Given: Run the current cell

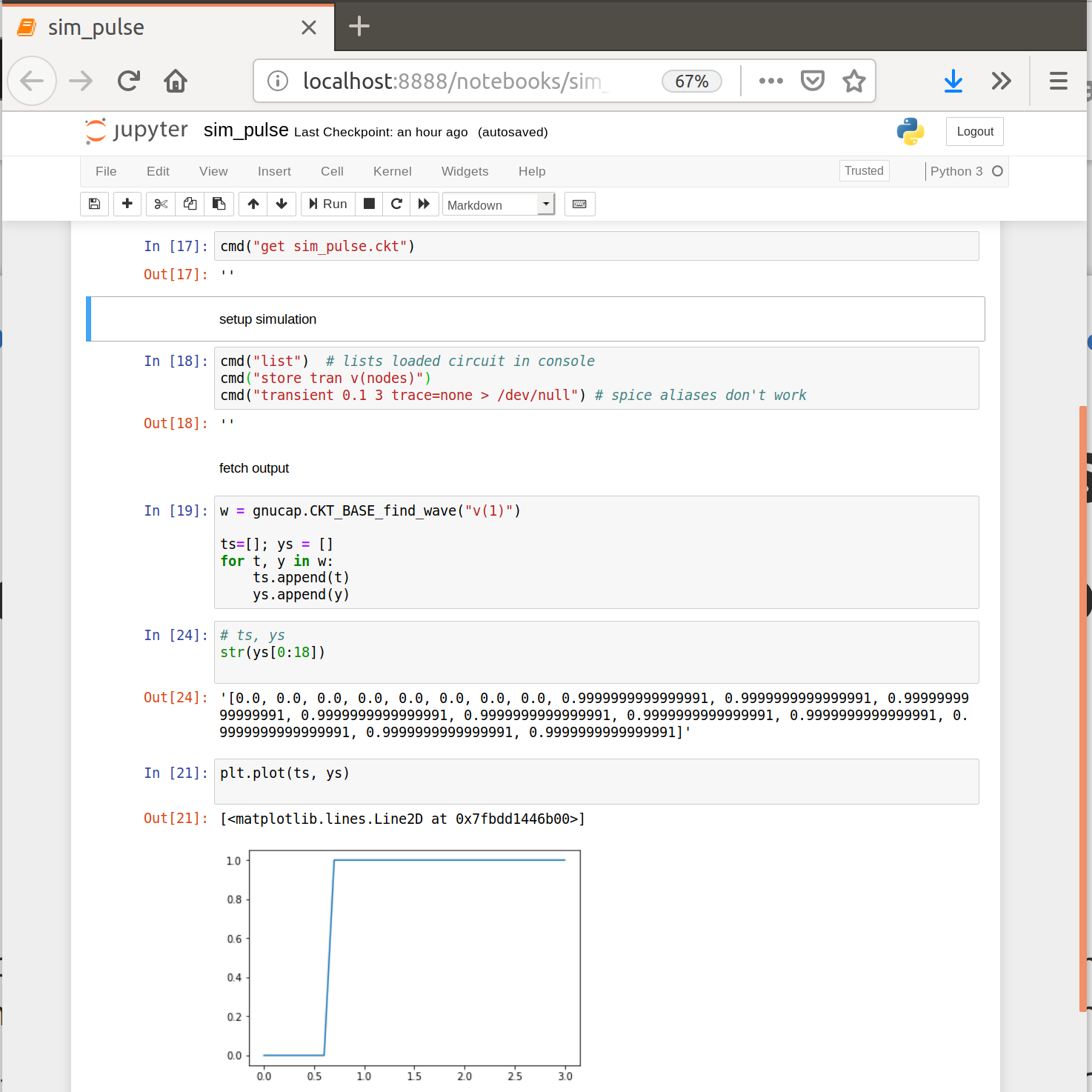Looking at the screenshot, I should 328,204.
